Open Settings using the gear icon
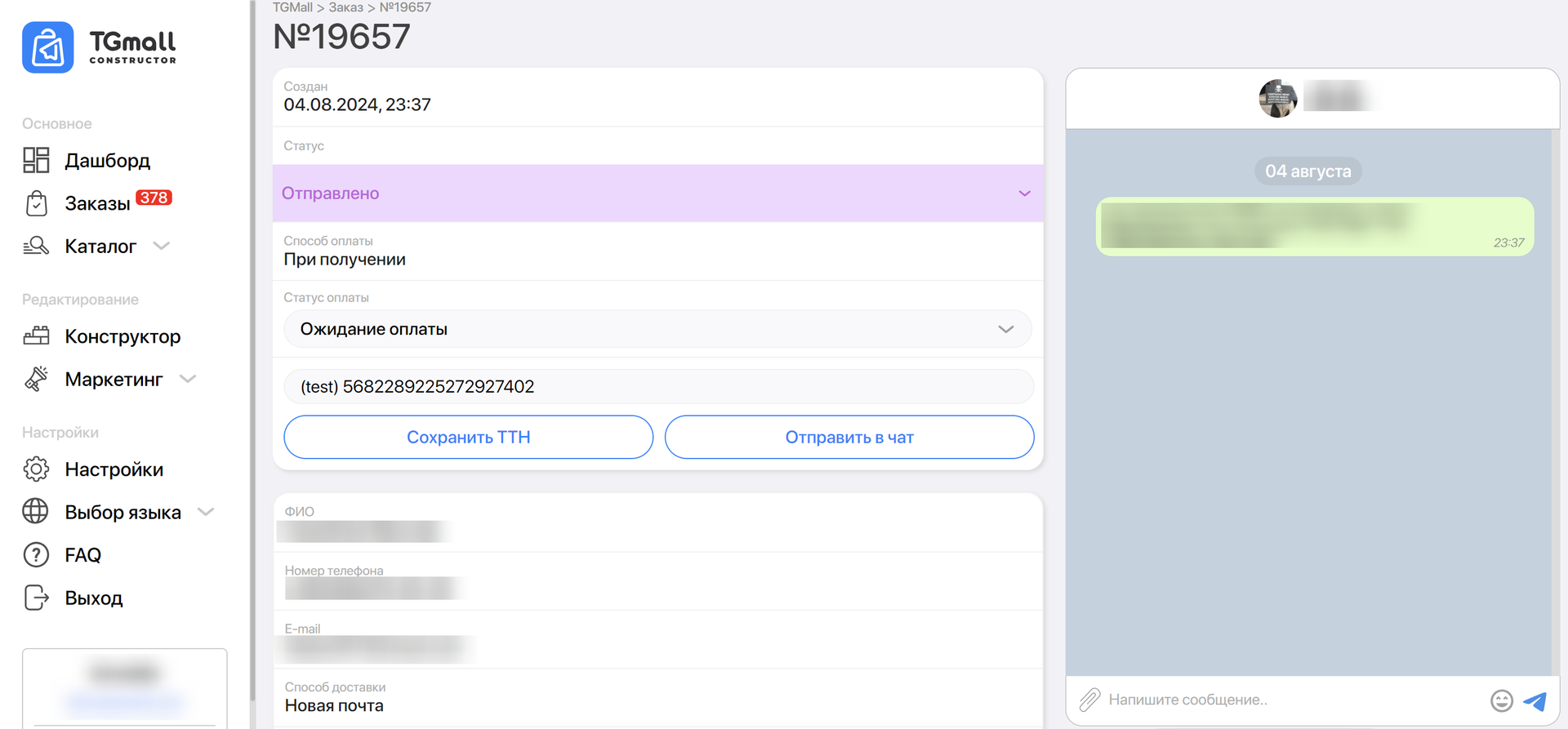Screen dimensions: 1568x729 coord(36,469)
